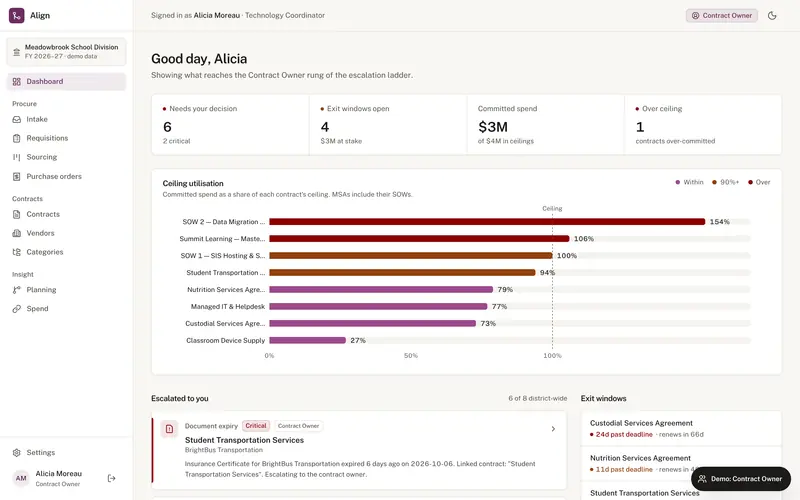This screenshot has width=800, height=500.
Task: Open the Vendors menu item
Action: pos(66,233)
